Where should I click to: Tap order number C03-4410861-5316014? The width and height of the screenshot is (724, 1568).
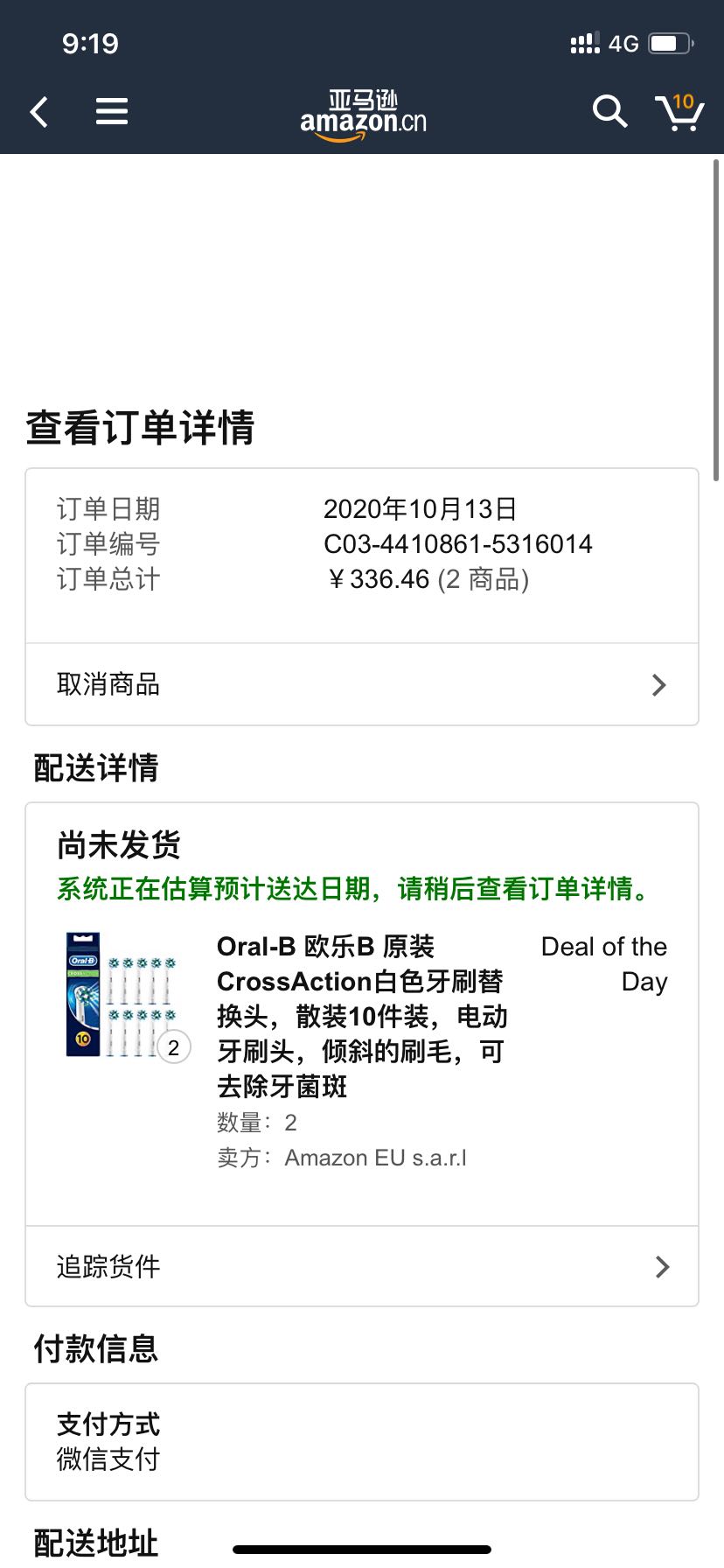(x=458, y=544)
